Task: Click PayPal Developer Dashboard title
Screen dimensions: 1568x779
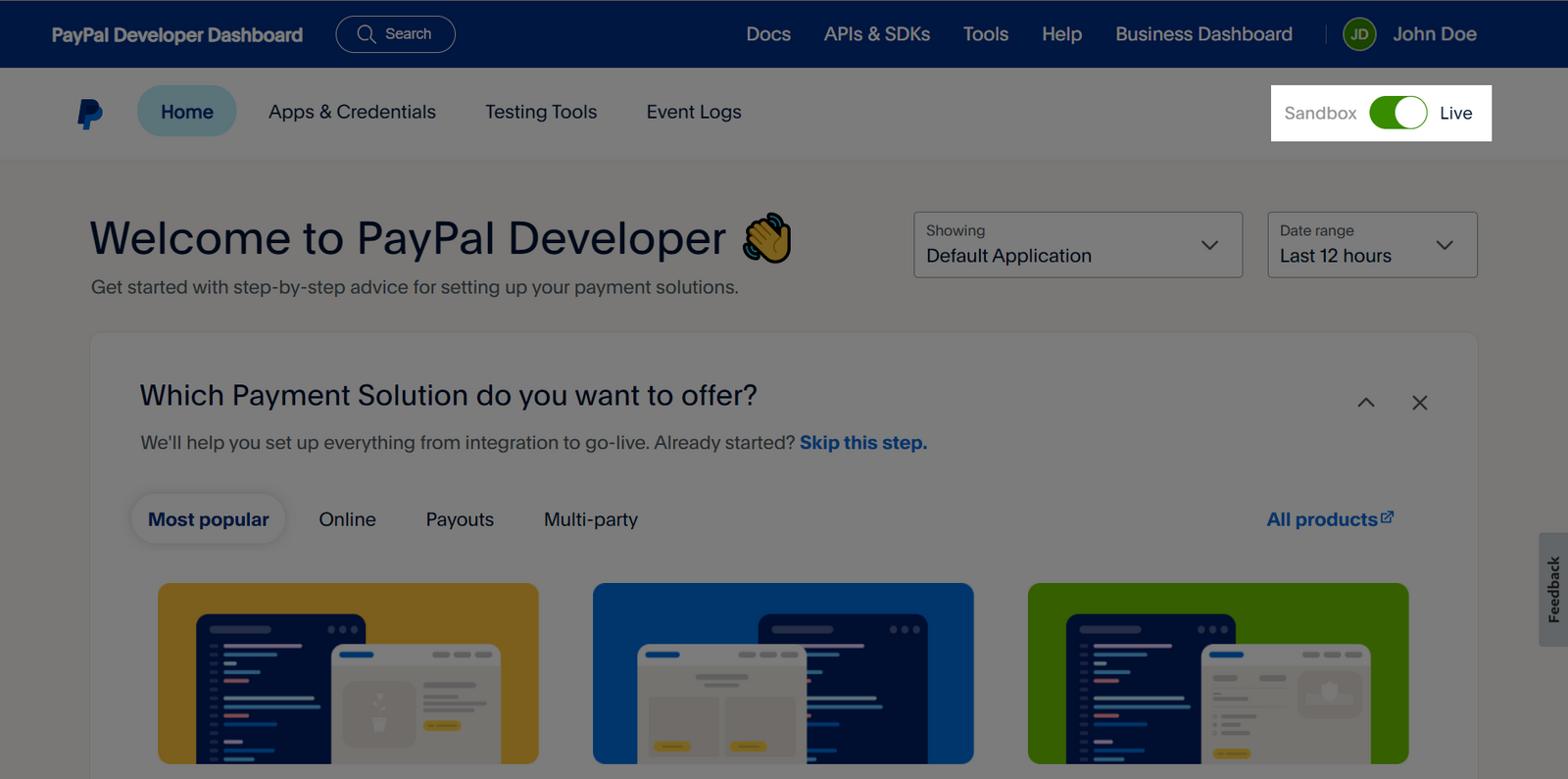Action: (177, 34)
